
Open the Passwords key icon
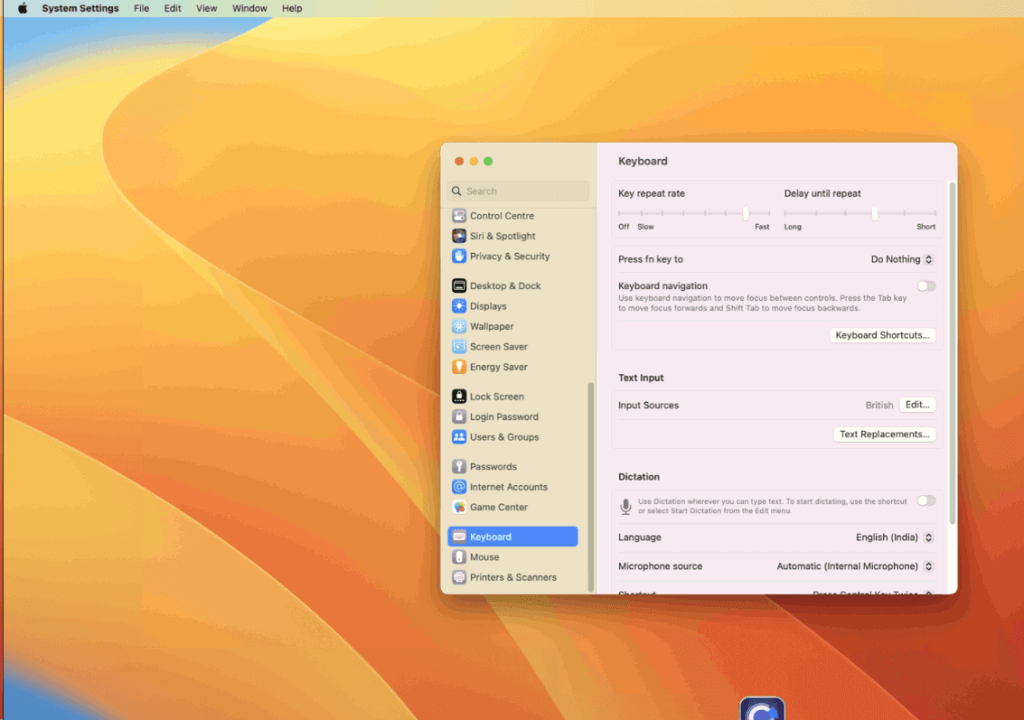(459, 466)
